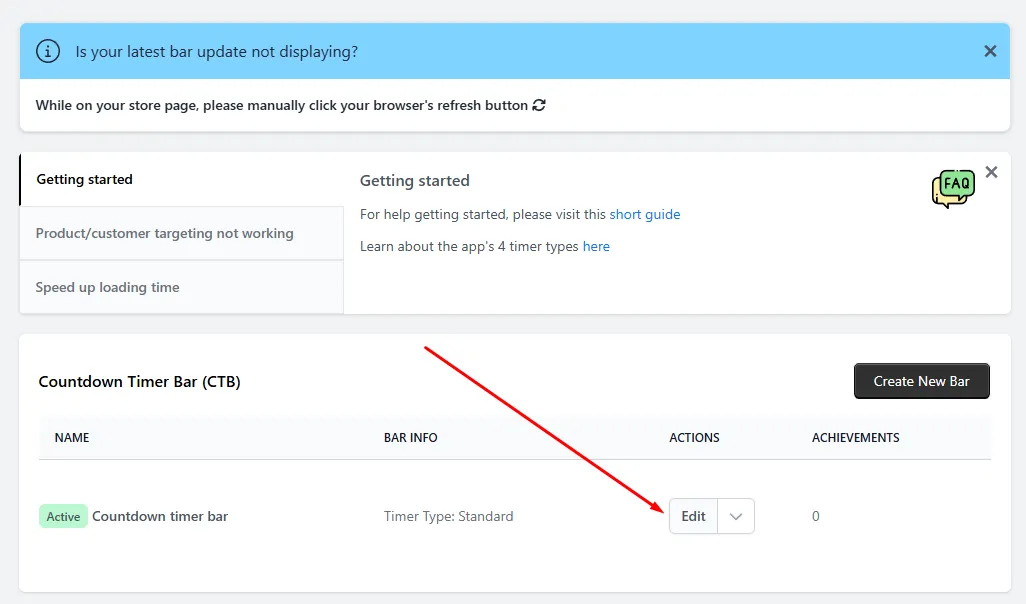Close the Getting started help panel
The height and width of the screenshot is (604, 1026).
pyautogui.click(x=991, y=172)
